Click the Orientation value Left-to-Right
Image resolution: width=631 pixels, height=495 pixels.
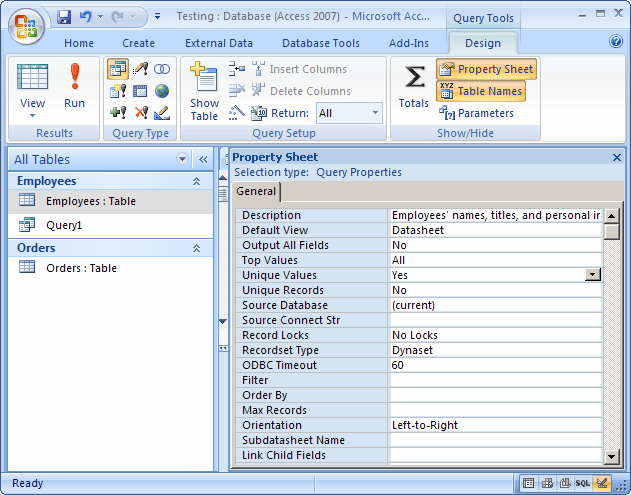(x=425, y=425)
